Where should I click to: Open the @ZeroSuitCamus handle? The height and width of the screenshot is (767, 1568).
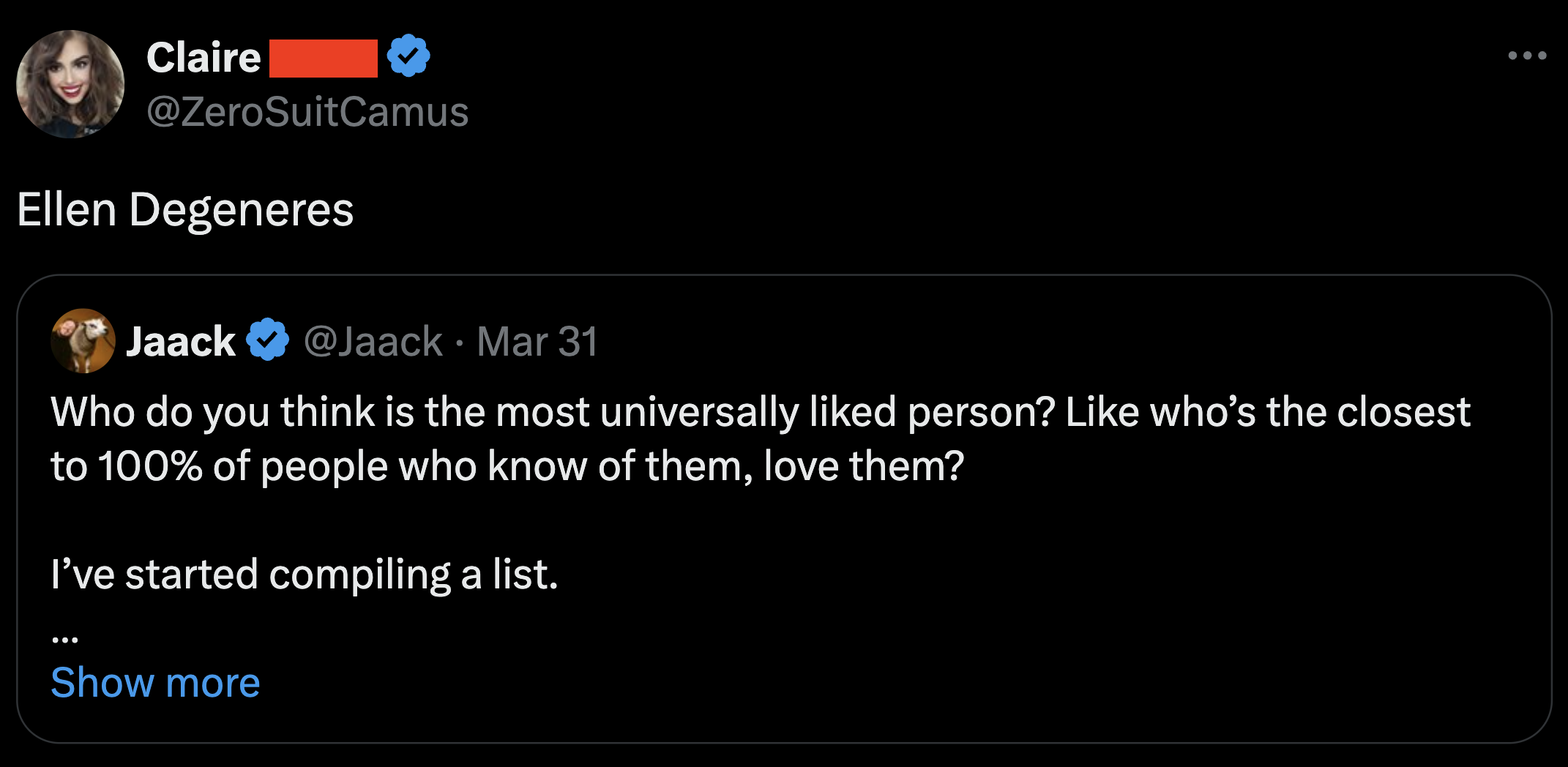[x=307, y=112]
